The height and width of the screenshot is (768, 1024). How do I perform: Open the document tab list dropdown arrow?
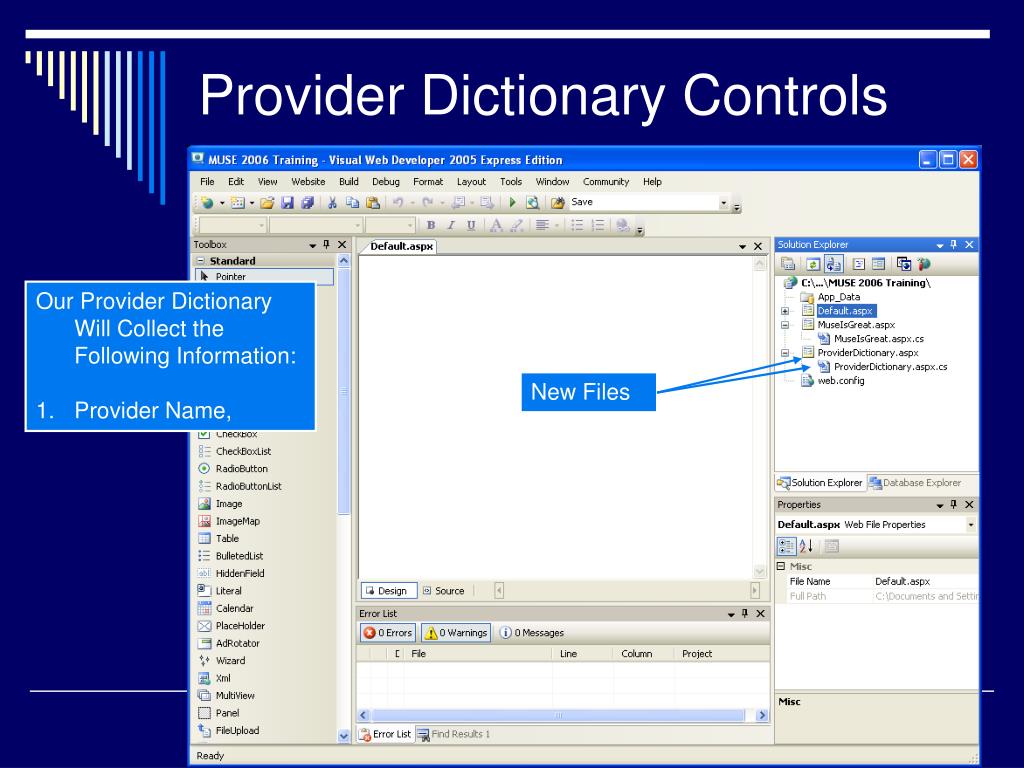click(743, 247)
